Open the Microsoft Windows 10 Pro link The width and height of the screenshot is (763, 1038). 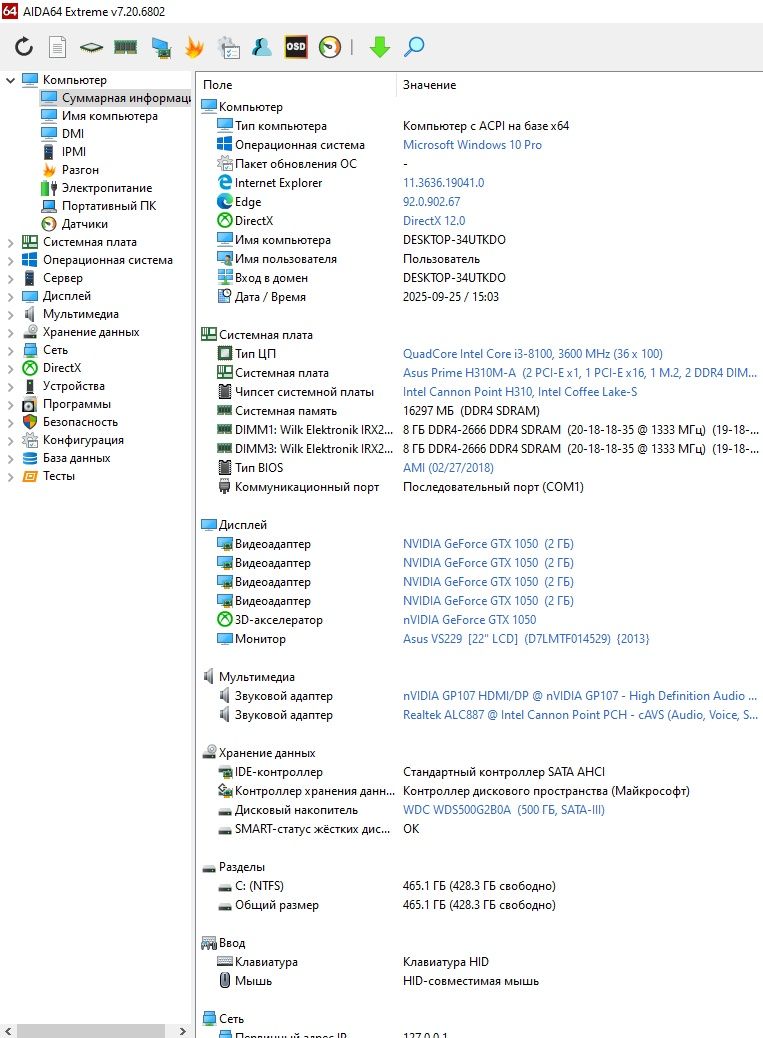click(x=472, y=144)
